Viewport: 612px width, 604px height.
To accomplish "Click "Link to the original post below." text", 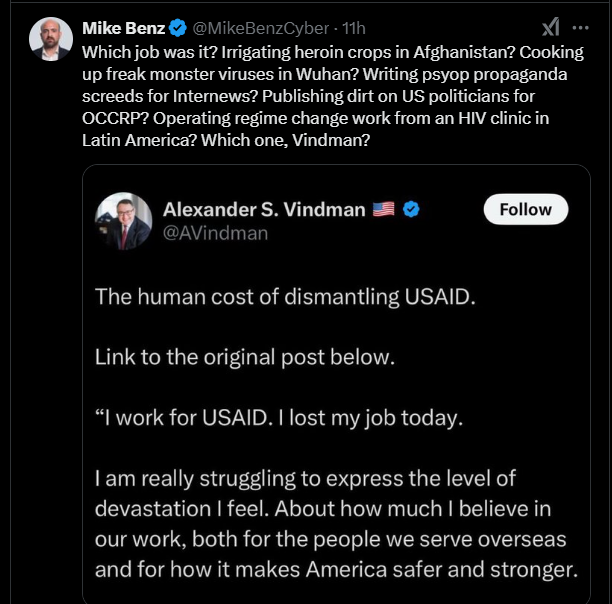I will (x=245, y=357).
